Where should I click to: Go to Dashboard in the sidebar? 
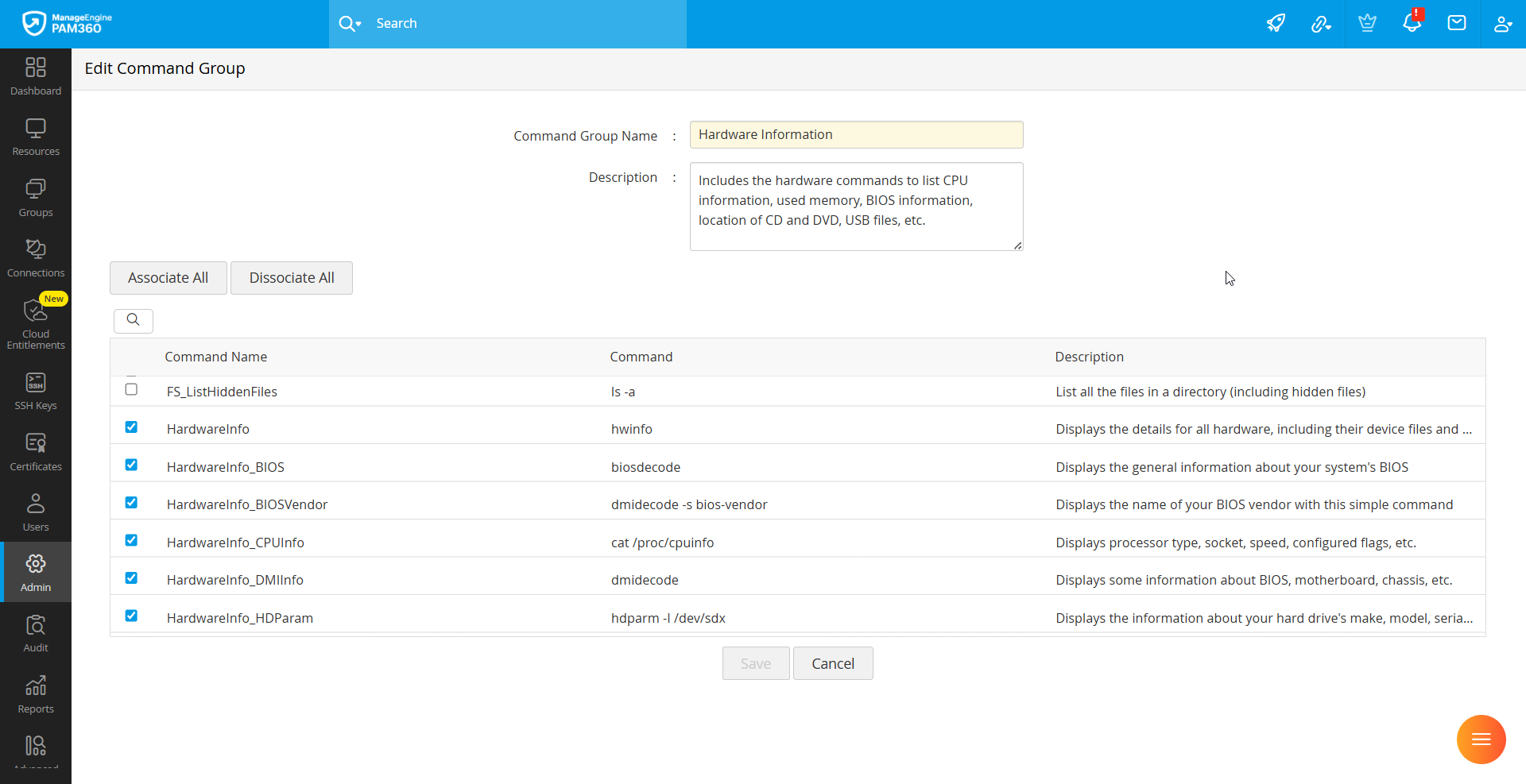(x=36, y=76)
